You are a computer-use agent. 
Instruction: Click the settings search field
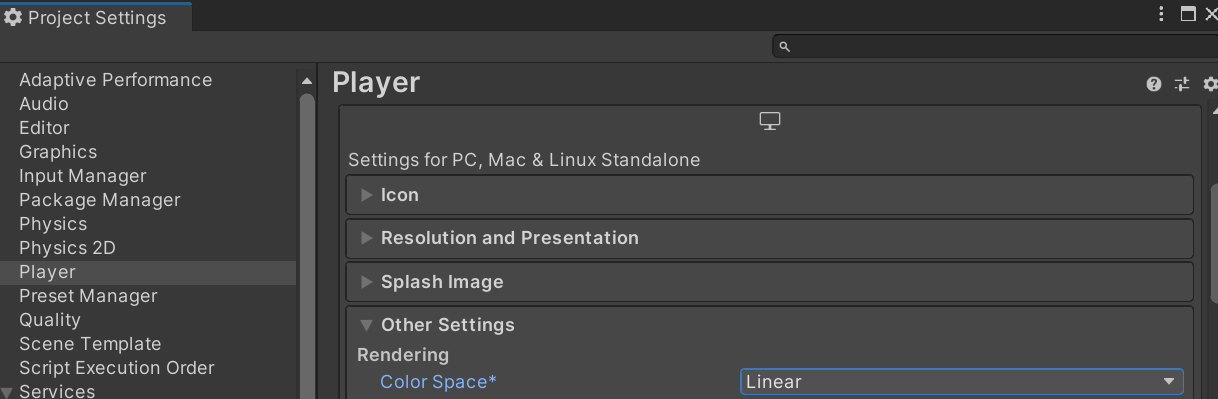(995, 46)
